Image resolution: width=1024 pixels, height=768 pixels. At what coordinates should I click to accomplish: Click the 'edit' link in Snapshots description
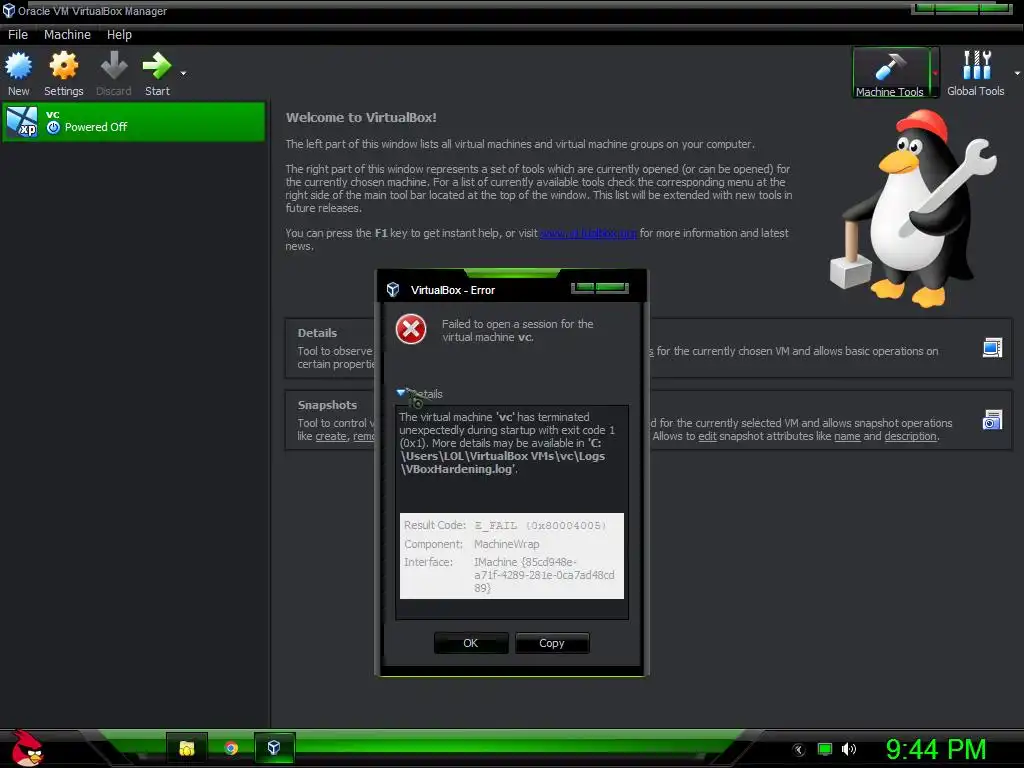tap(707, 436)
